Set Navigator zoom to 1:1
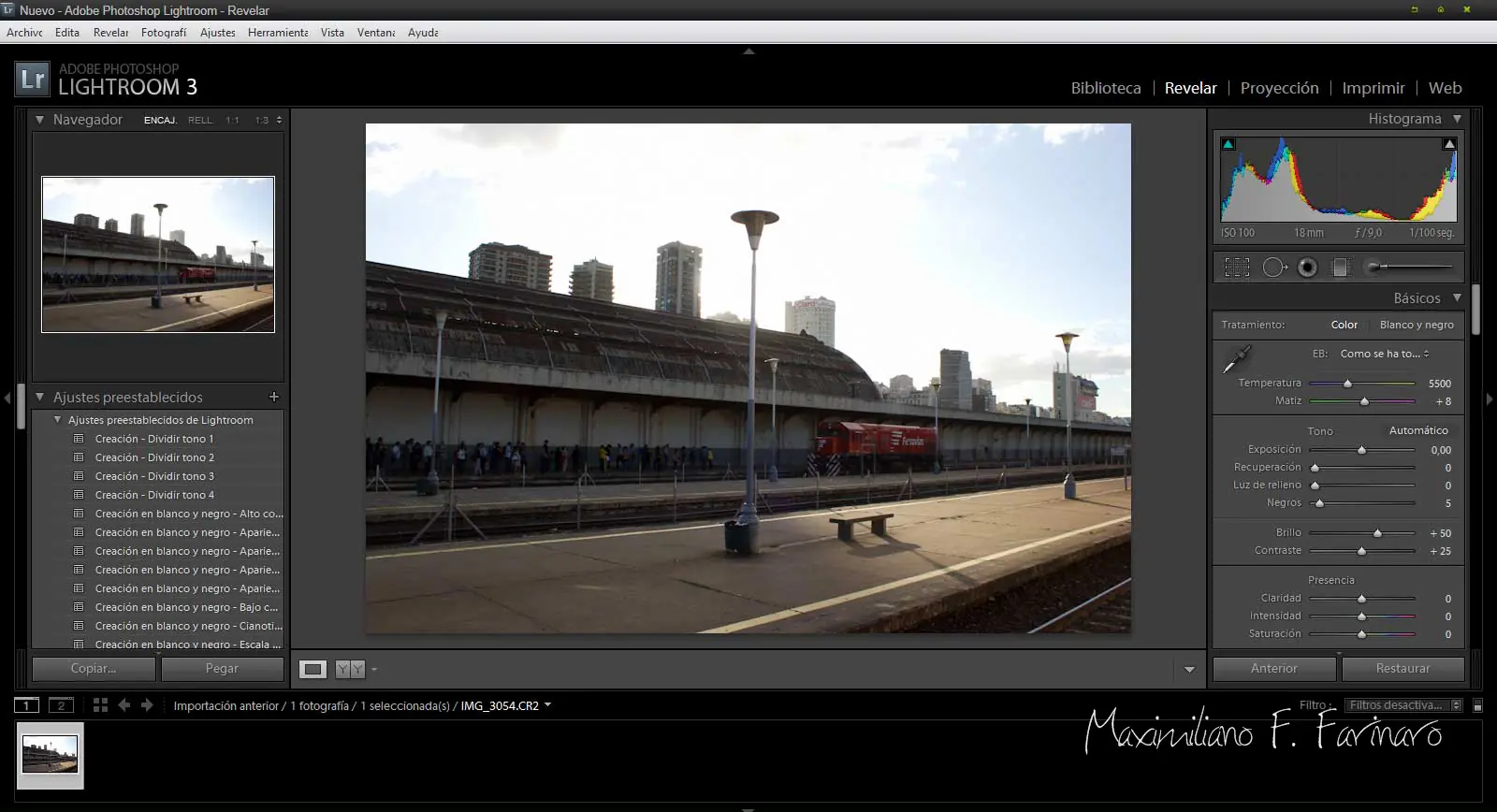1497x812 pixels. coord(232,120)
